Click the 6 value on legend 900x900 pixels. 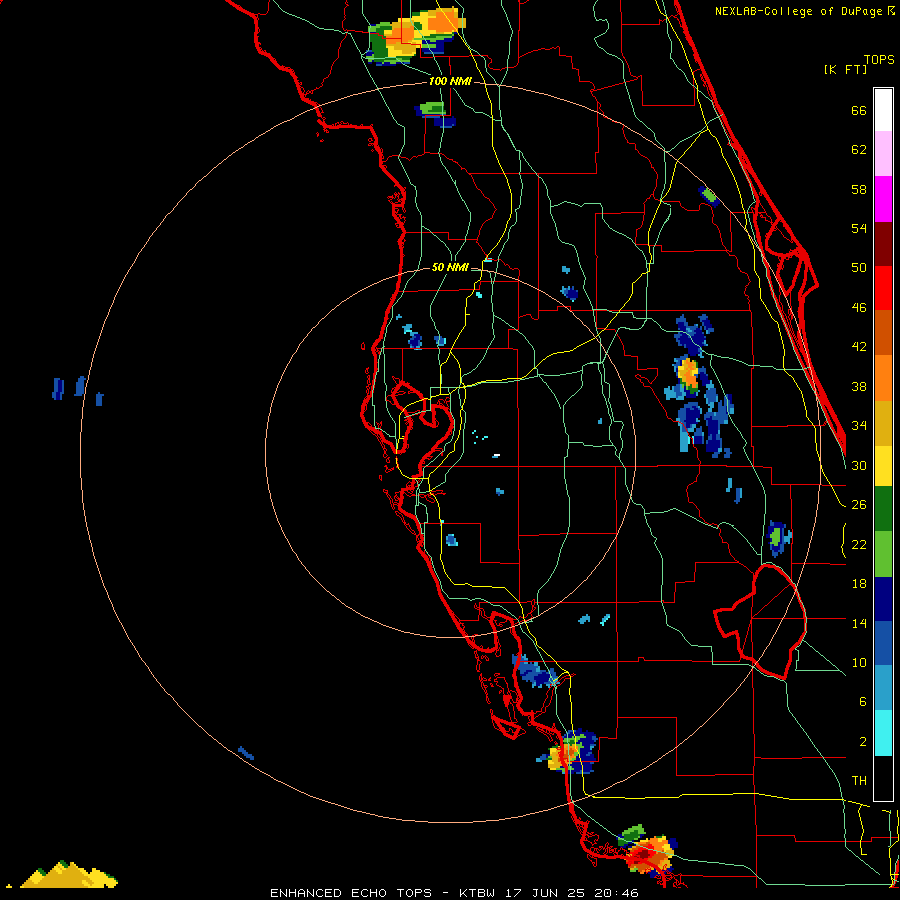coord(862,702)
